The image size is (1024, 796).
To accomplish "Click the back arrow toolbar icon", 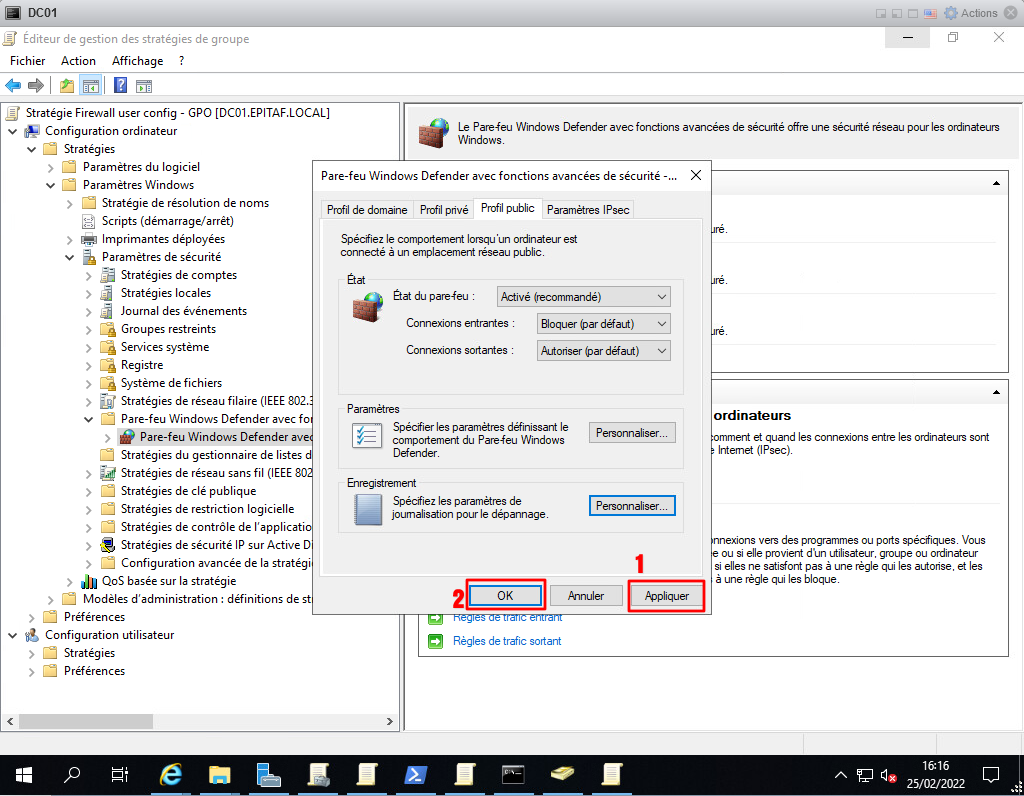I will click(x=13, y=85).
